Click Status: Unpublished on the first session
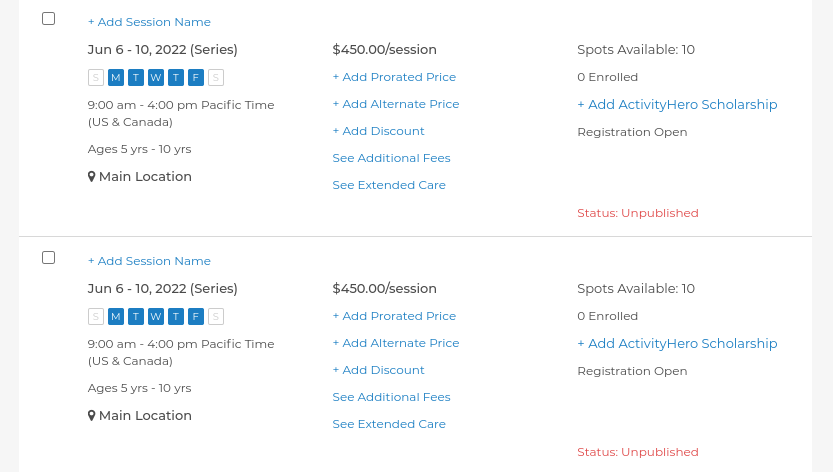This screenshot has width=833, height=472. click(x=638, y=213)
